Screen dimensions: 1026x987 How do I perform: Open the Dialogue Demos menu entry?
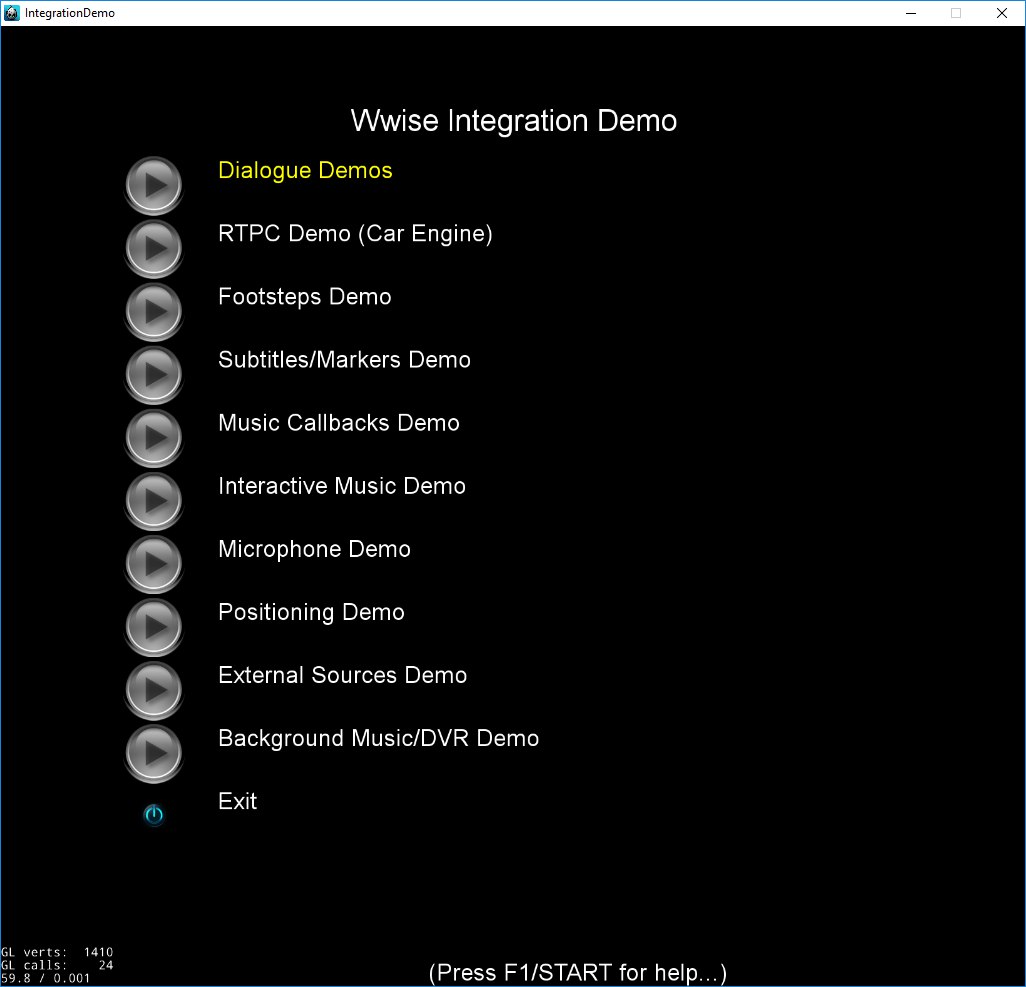click(305, 171)
